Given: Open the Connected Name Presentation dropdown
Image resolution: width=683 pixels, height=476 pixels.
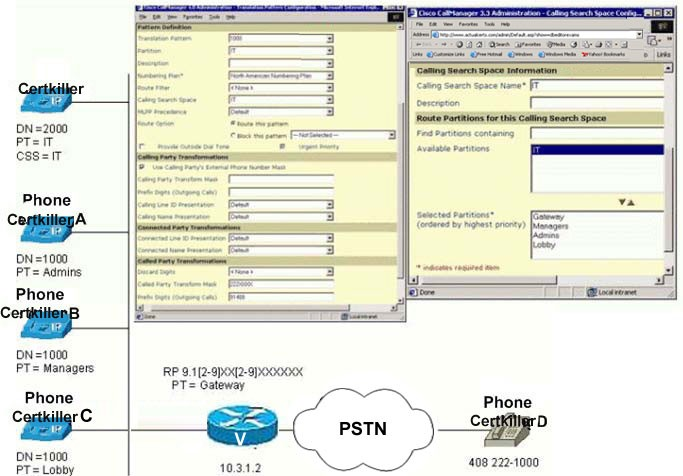Looking at the screenshot, I should 330,250.
